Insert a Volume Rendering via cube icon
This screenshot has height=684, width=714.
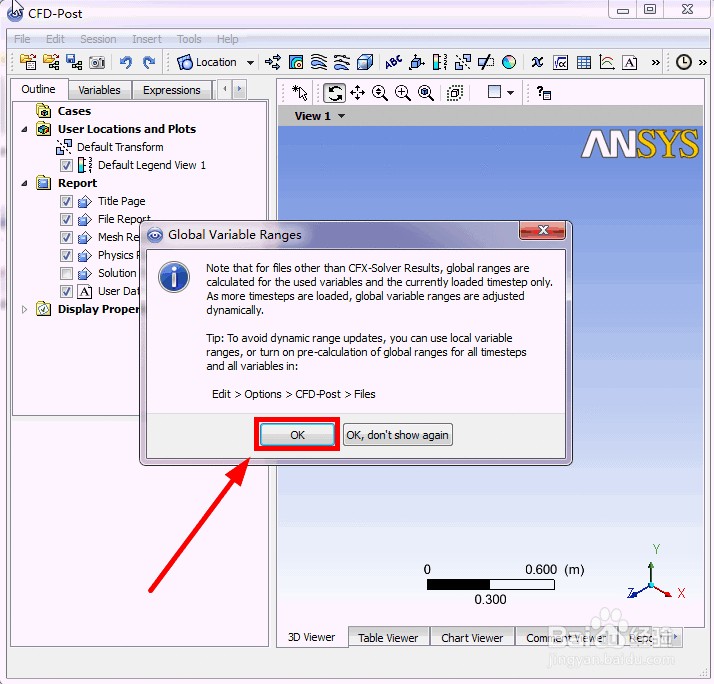(365, 62)
